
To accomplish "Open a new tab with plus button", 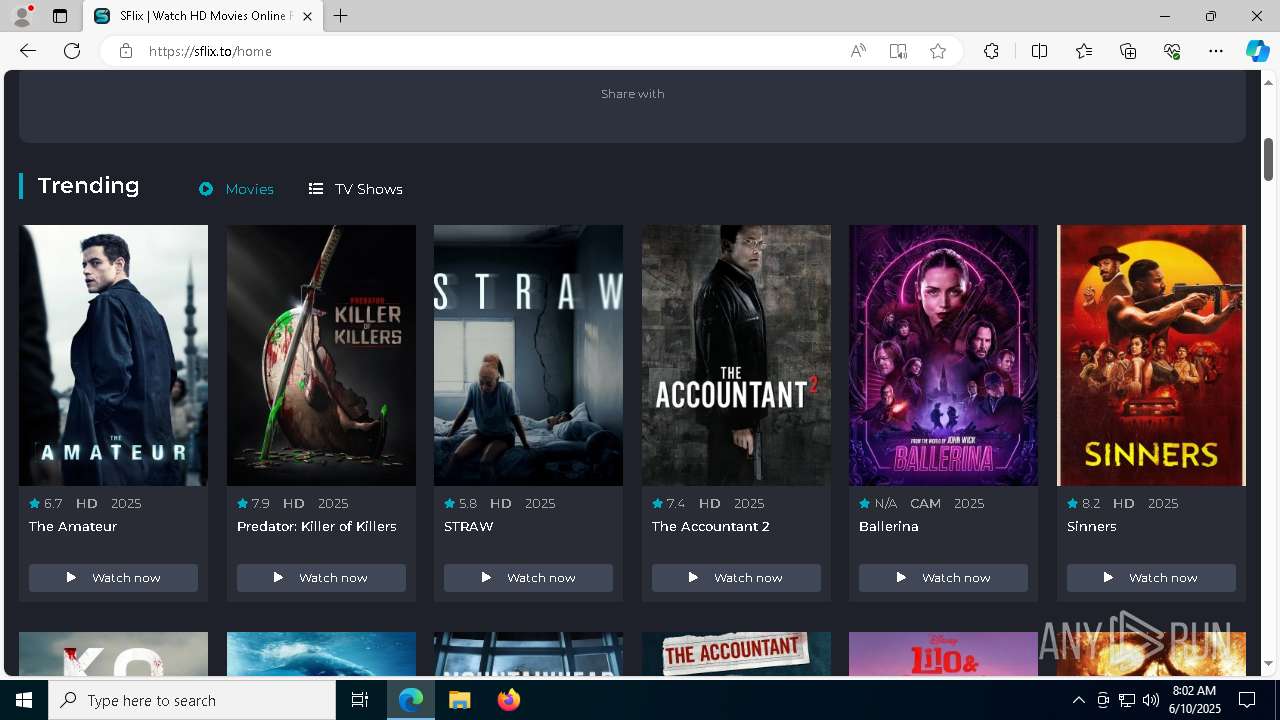I will click(341, 16).
